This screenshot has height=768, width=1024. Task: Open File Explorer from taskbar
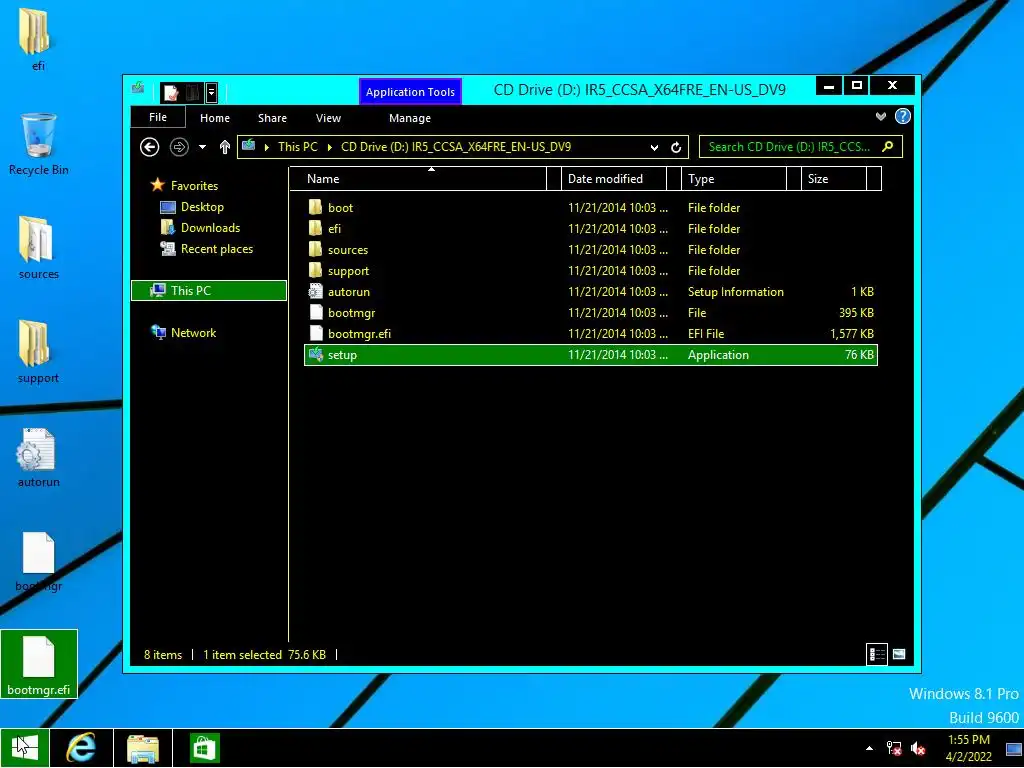click(143, 748)
